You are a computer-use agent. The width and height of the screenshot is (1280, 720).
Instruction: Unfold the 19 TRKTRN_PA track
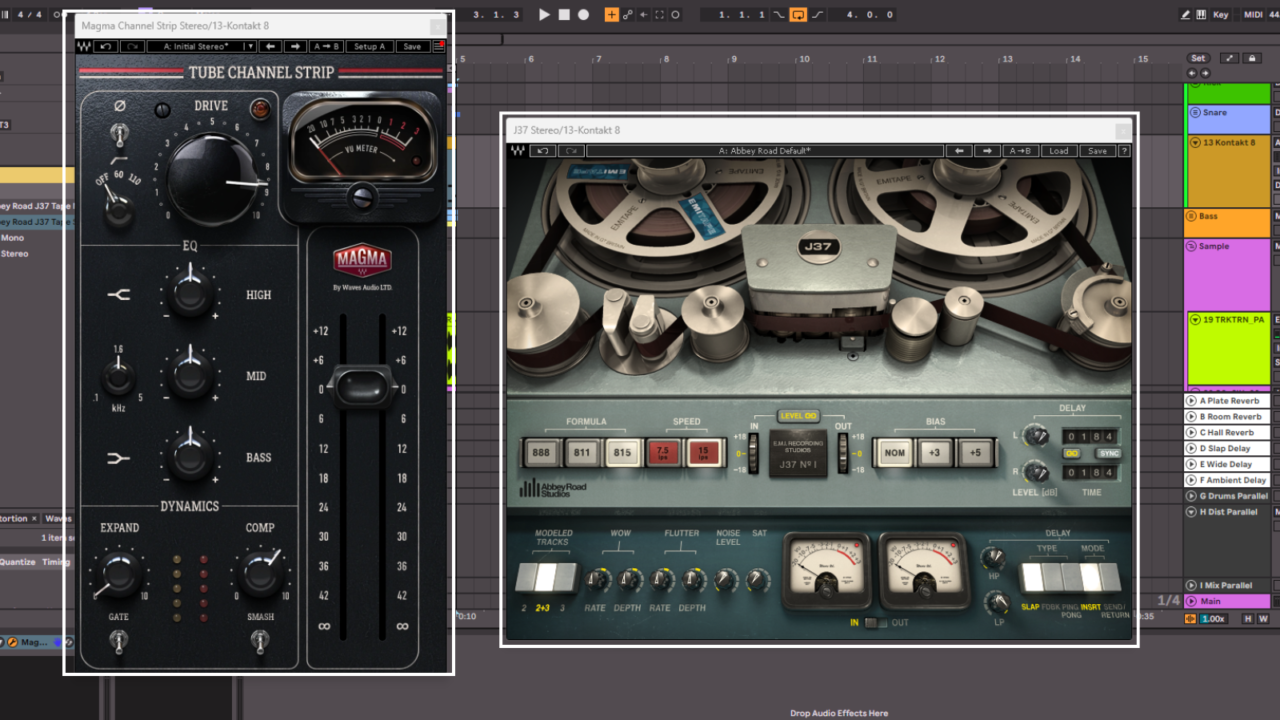[1195, 320]
